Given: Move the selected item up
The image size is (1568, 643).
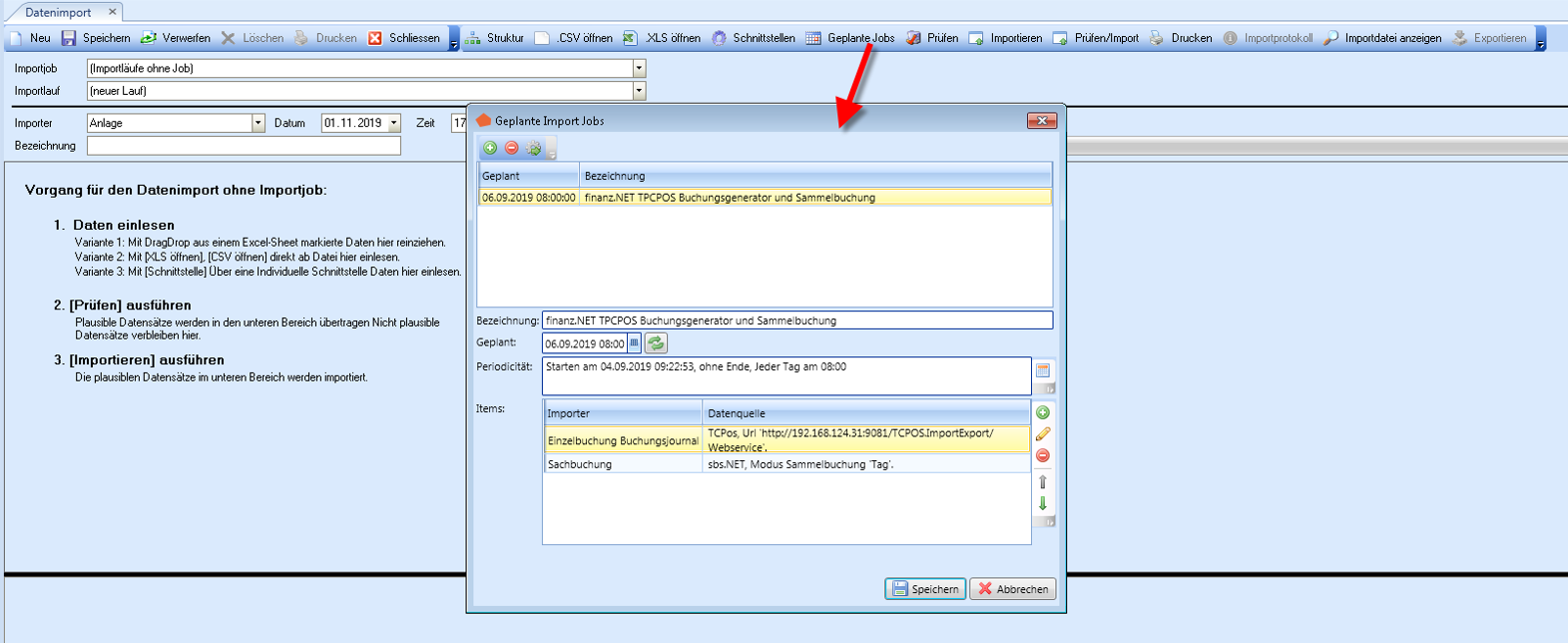Looking at the screenshot, I should click(1043, 482).
